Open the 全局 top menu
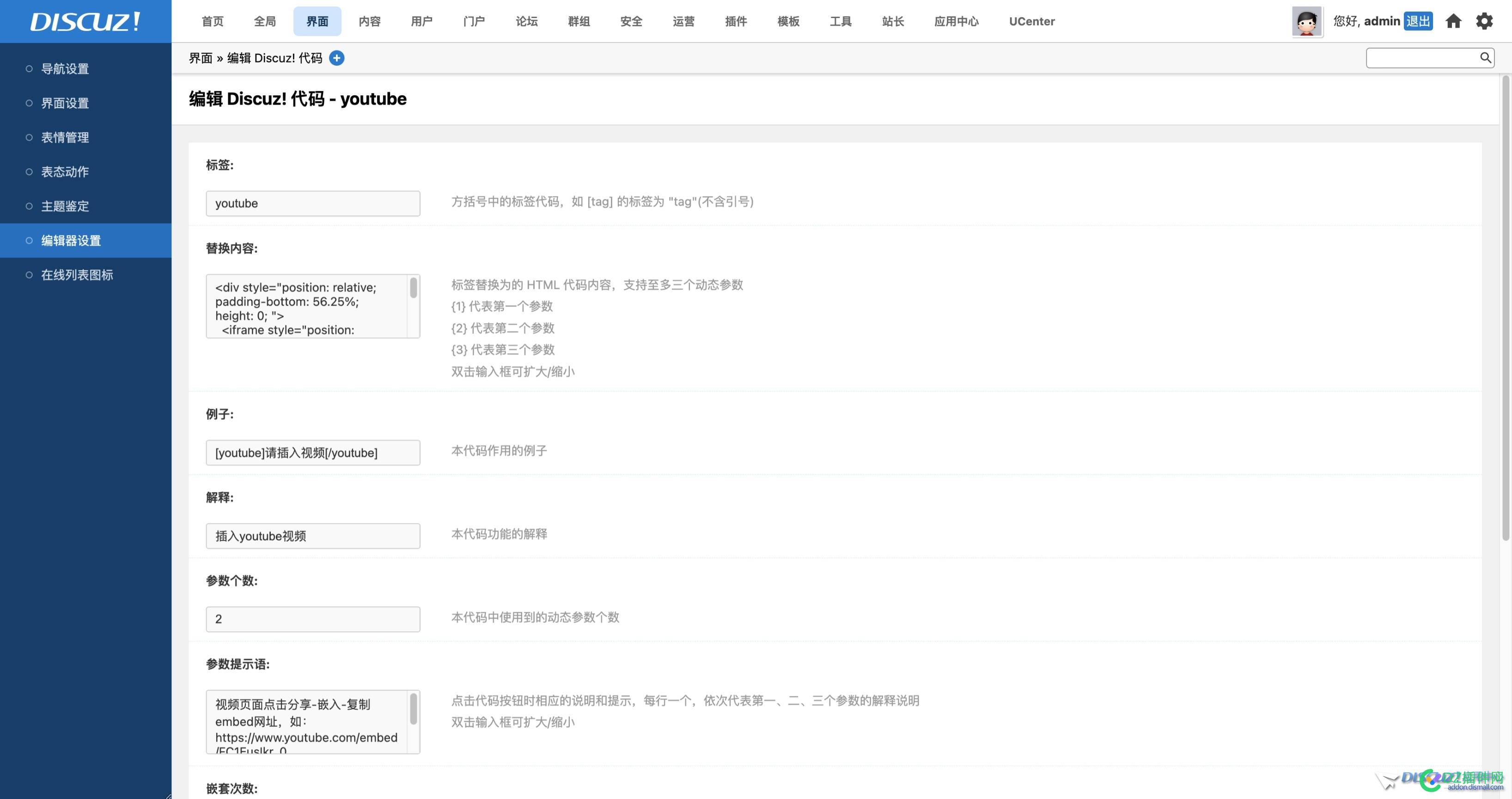 tap(265, 21)
